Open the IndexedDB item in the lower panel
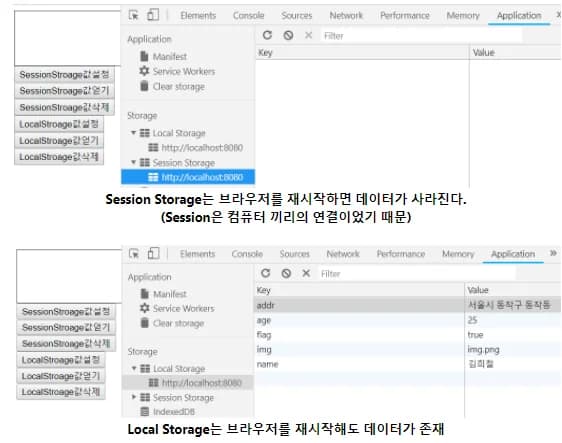The height and width of the screenshot is (443, 562). point(168,411)
